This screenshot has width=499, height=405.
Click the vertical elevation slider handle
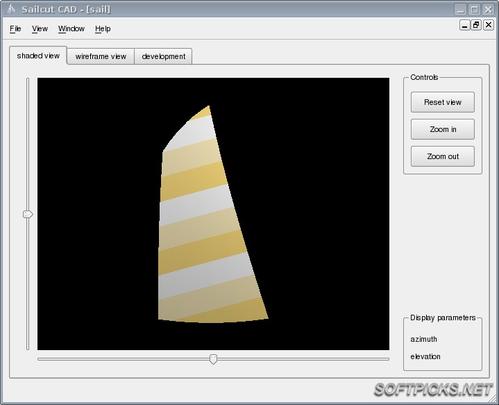tap(28, 214)
